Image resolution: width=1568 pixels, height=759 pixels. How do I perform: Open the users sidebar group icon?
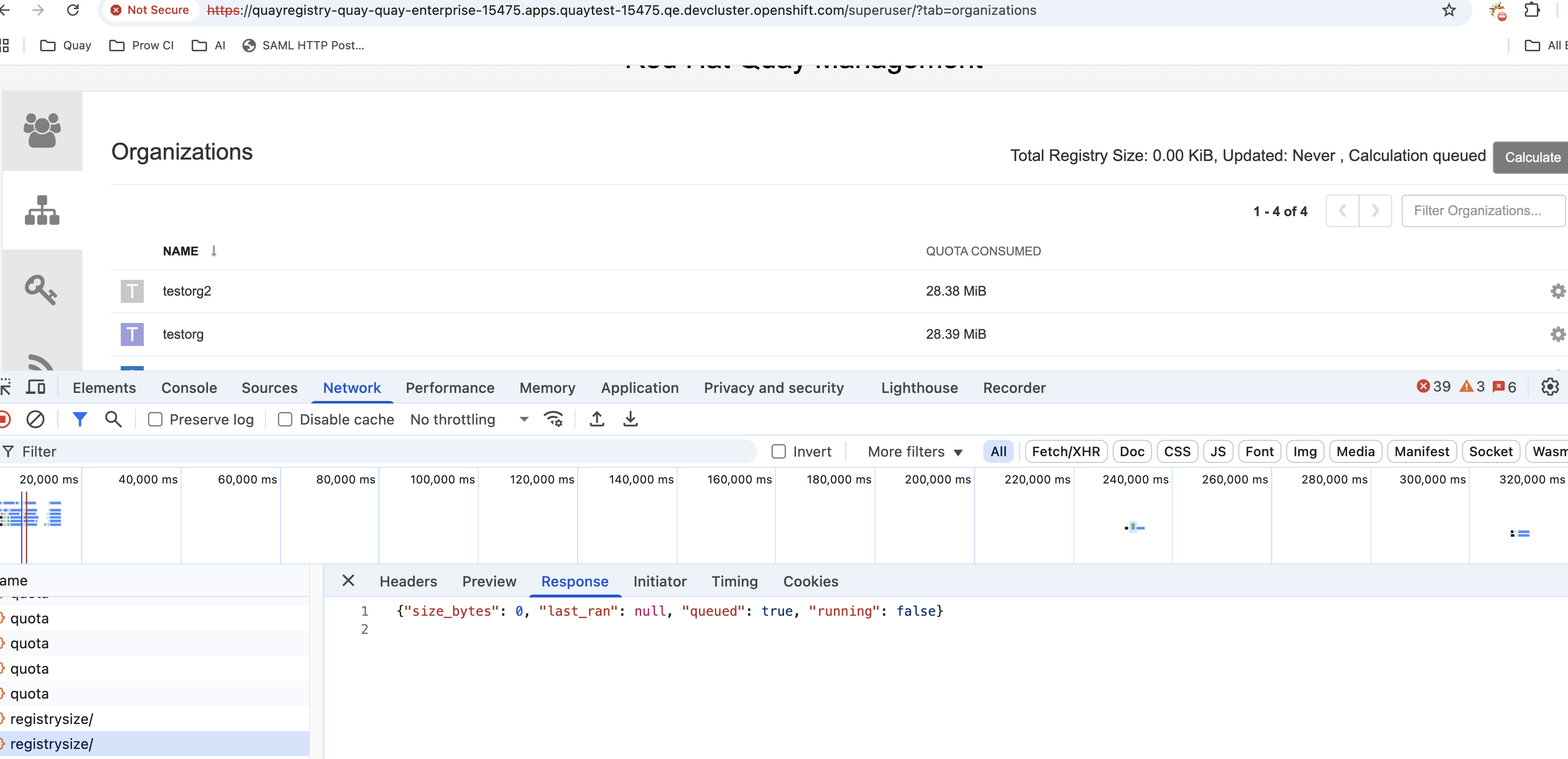(x=42, y=130)
